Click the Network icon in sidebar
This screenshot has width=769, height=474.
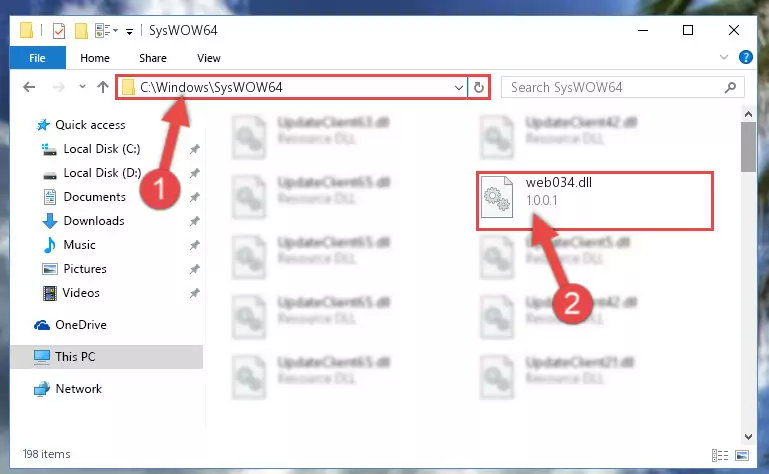coord(42,389)
